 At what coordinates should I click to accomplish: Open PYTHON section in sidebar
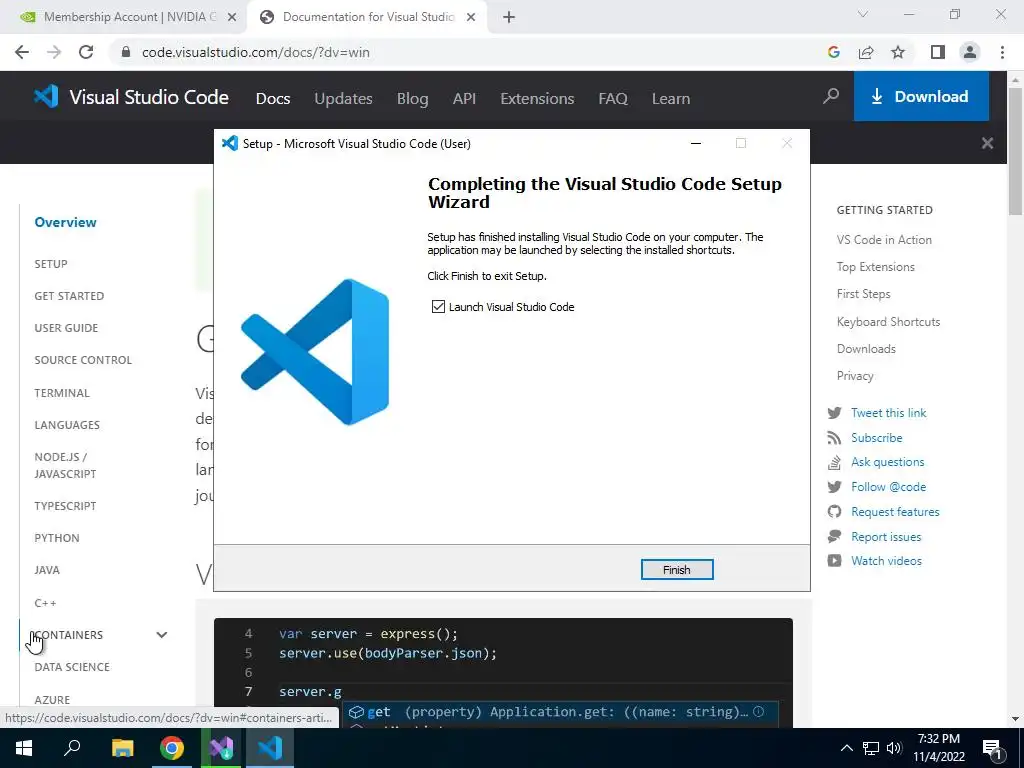click(57, 538)
